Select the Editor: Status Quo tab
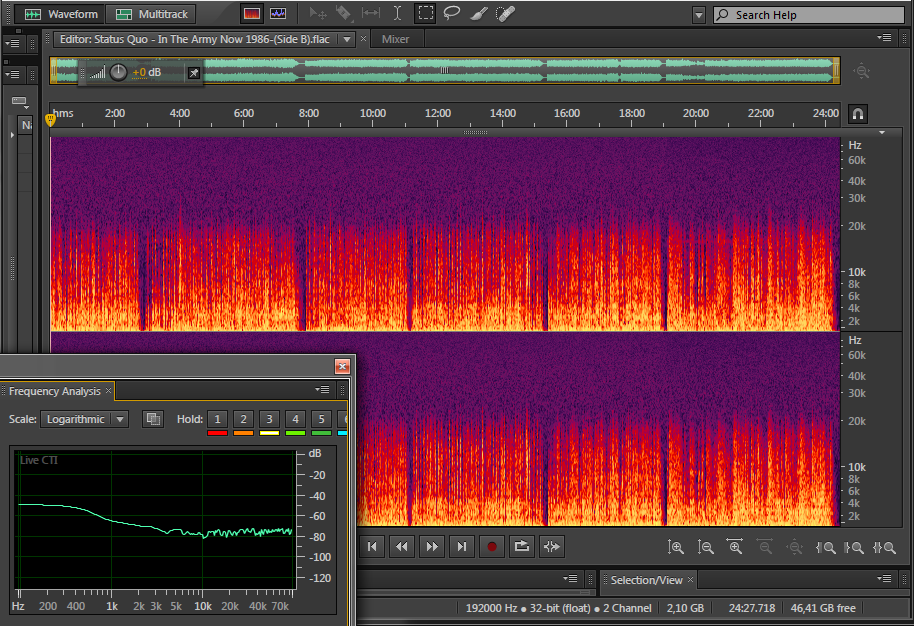 (x=195, y=39)
